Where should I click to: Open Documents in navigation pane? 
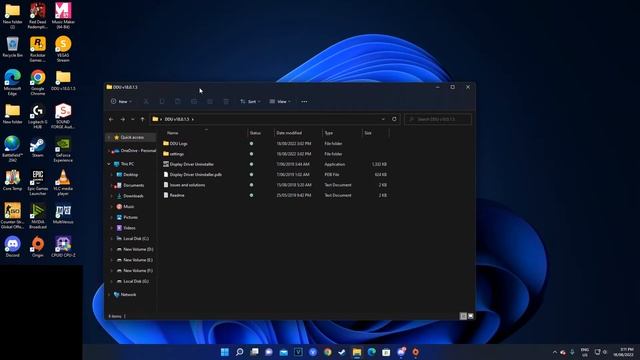[x=130, y=185]
